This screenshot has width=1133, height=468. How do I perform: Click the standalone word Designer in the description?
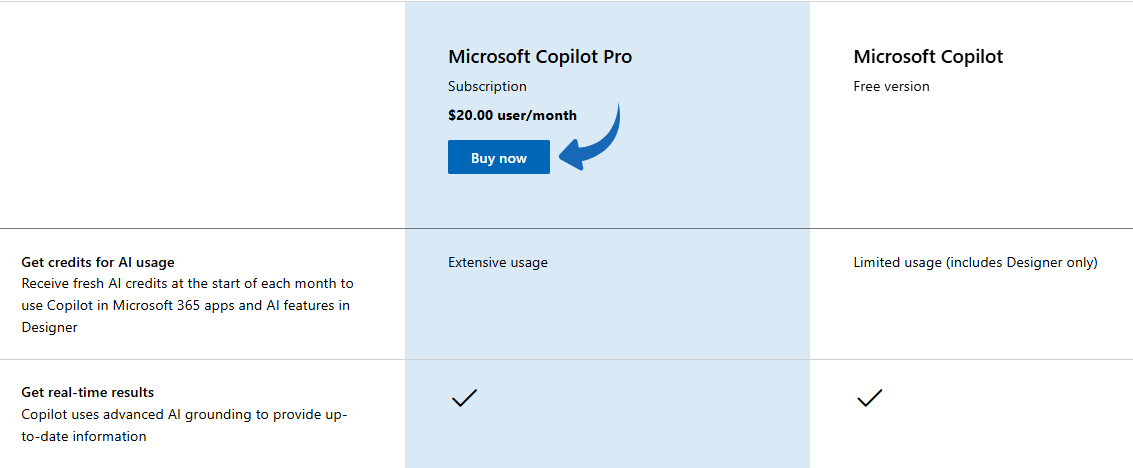(49, 327)
